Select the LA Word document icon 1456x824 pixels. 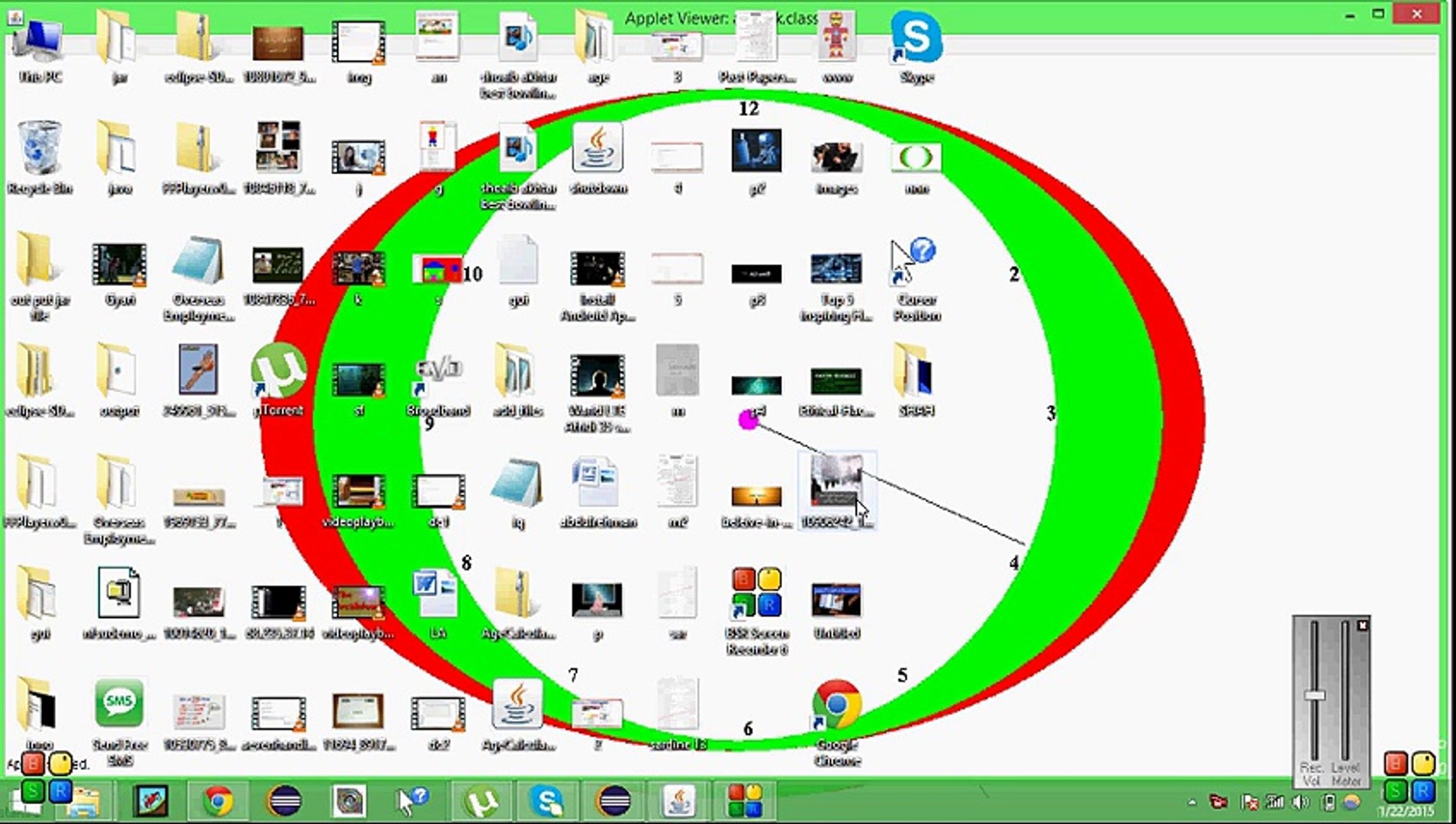coord(438,604)
